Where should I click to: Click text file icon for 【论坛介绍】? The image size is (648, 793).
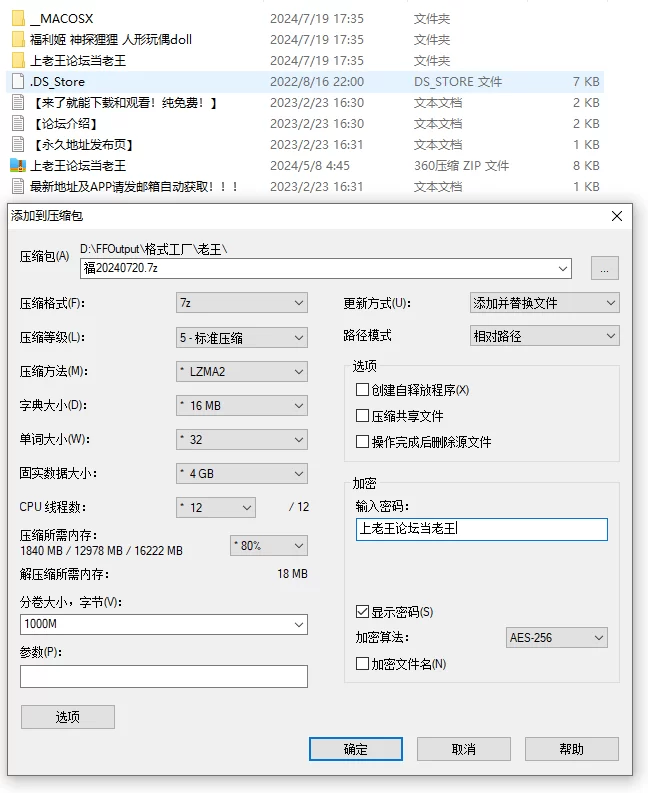[x=18, y=123]
